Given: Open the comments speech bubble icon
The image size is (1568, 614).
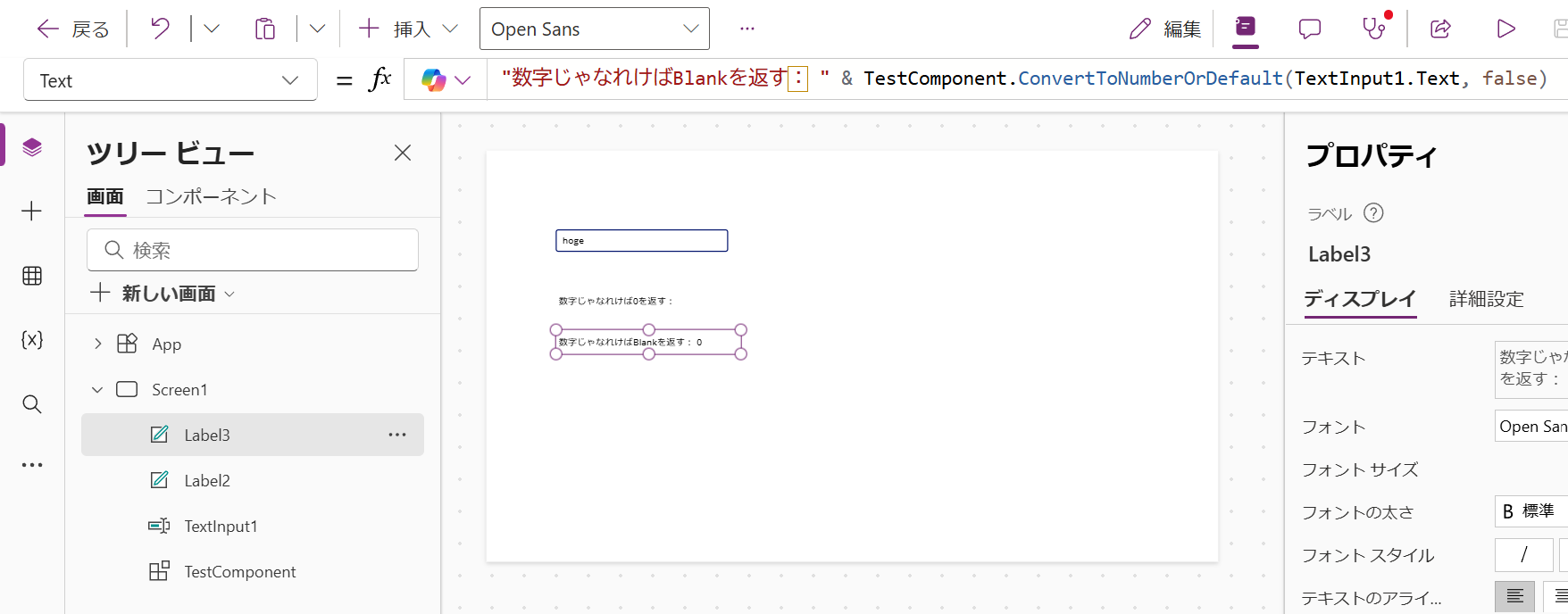Looking at the screenshot, I should tap(1310, 29).
